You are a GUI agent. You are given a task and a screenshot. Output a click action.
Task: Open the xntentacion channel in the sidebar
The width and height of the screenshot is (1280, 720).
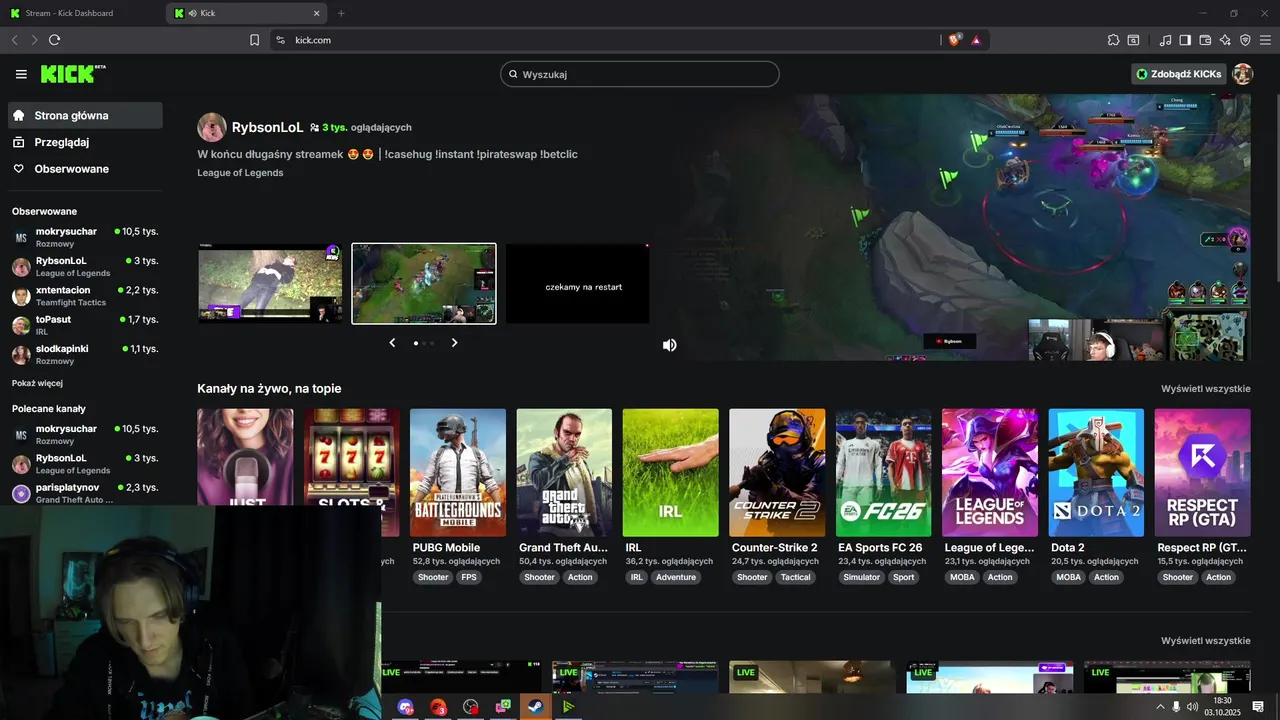(85, 296)
